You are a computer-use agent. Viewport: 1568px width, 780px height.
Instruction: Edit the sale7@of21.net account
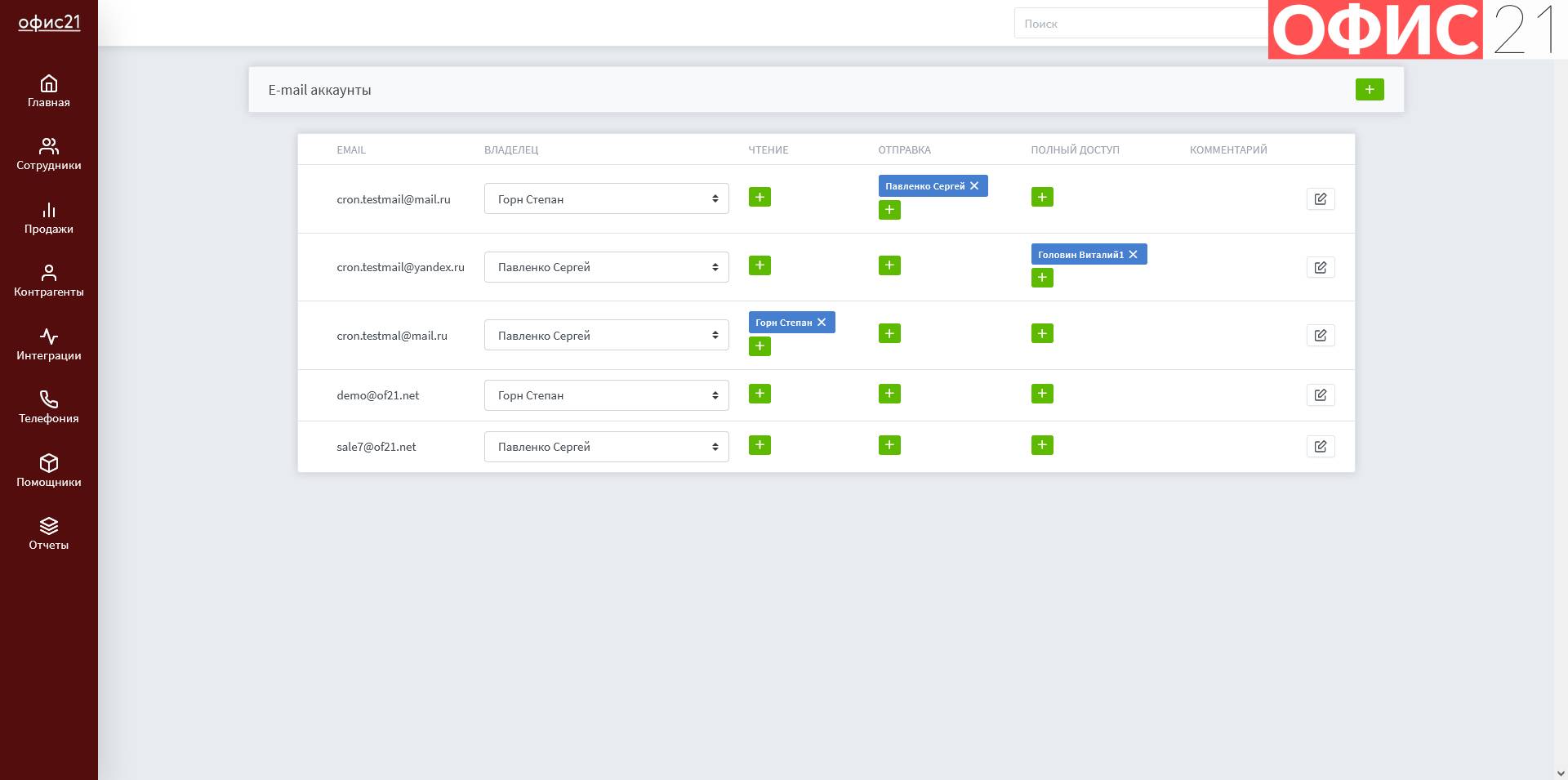pyautogui.click(x=1321, y=447)
